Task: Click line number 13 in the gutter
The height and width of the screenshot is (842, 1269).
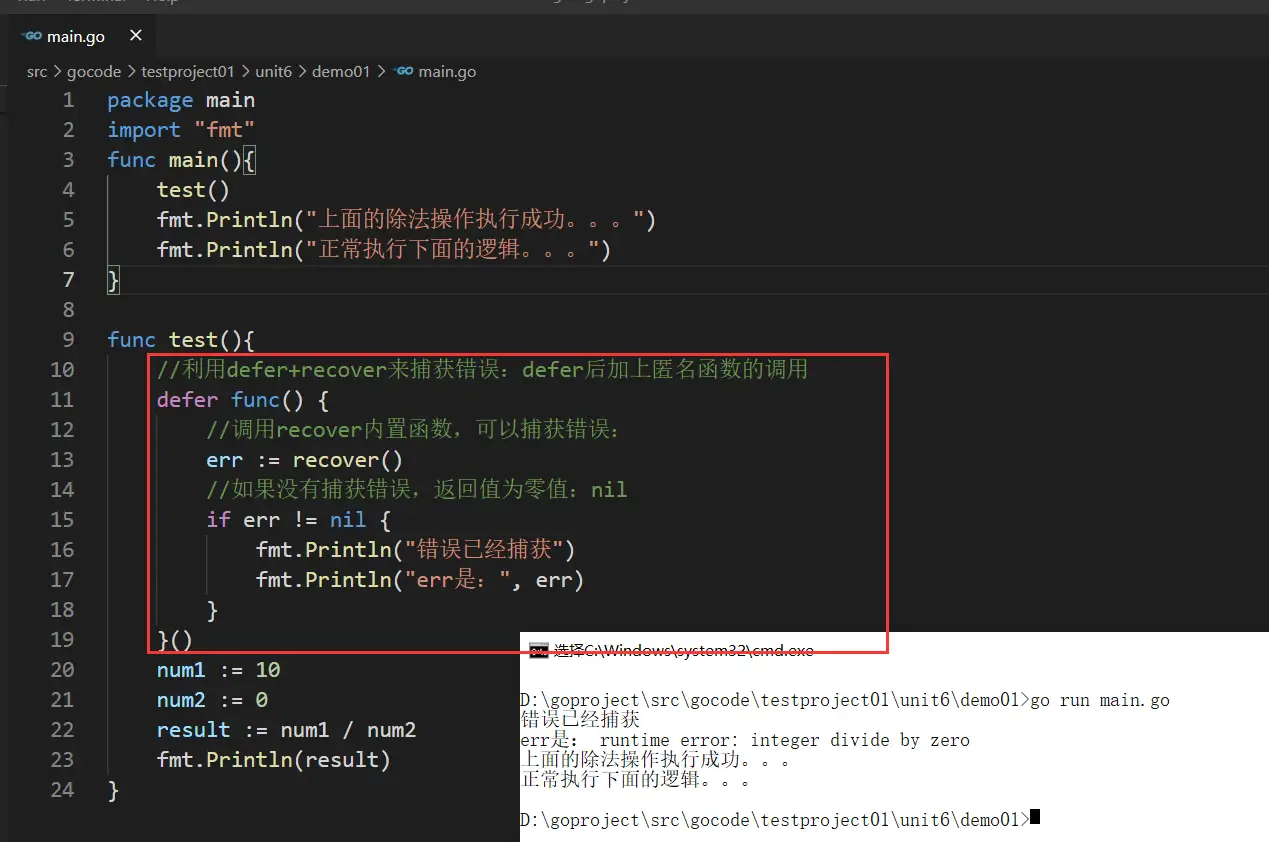Action: click(x=62, y=459)
